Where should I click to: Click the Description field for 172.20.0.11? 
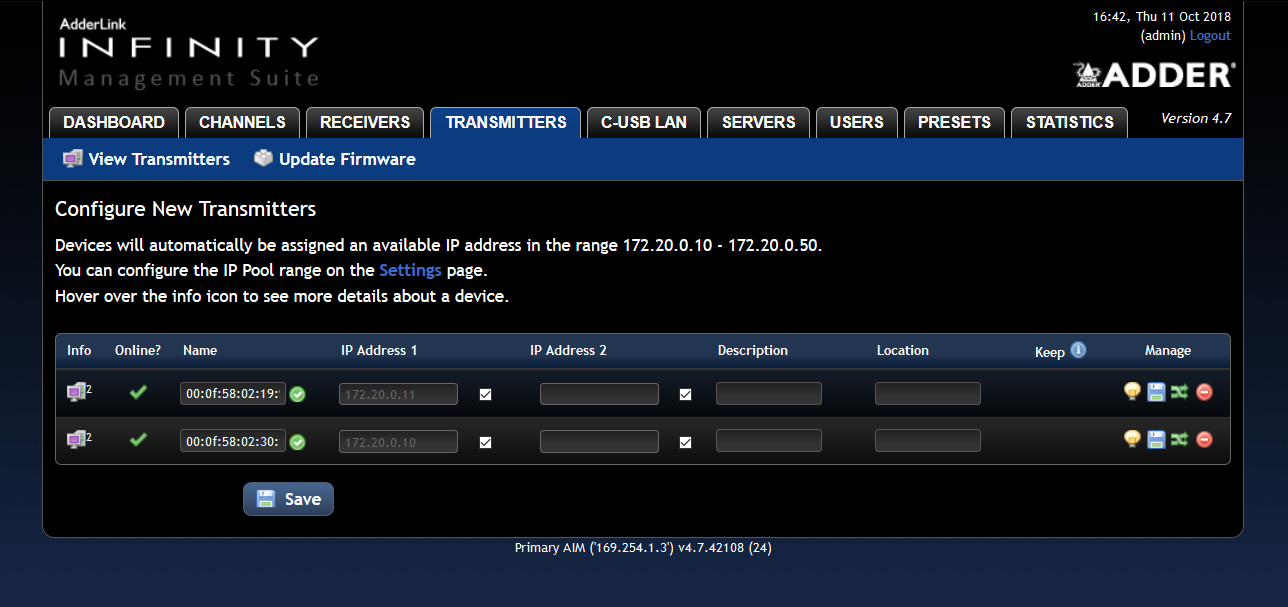tap(769, 394)
